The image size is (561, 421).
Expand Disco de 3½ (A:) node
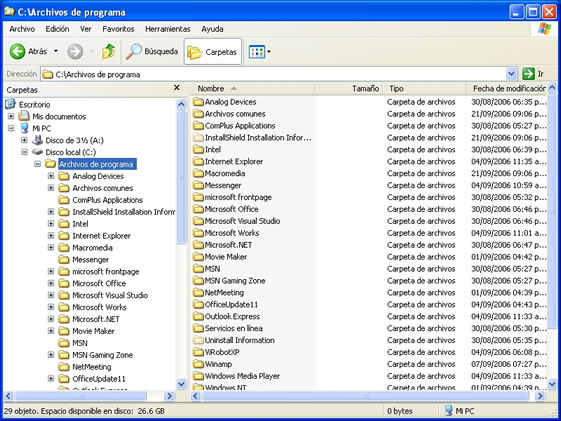point(24,140)
